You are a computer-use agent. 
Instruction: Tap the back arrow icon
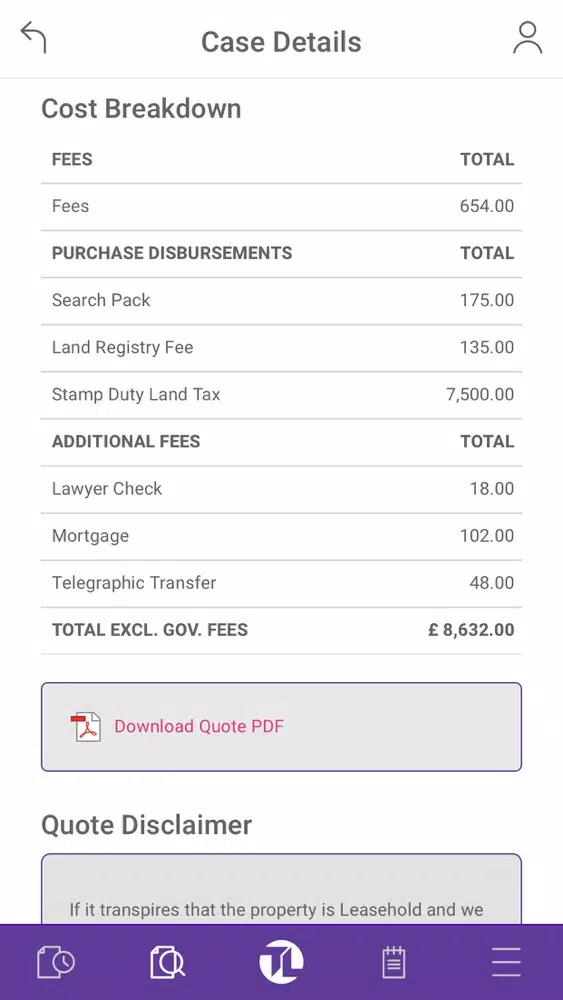(34, 37)
